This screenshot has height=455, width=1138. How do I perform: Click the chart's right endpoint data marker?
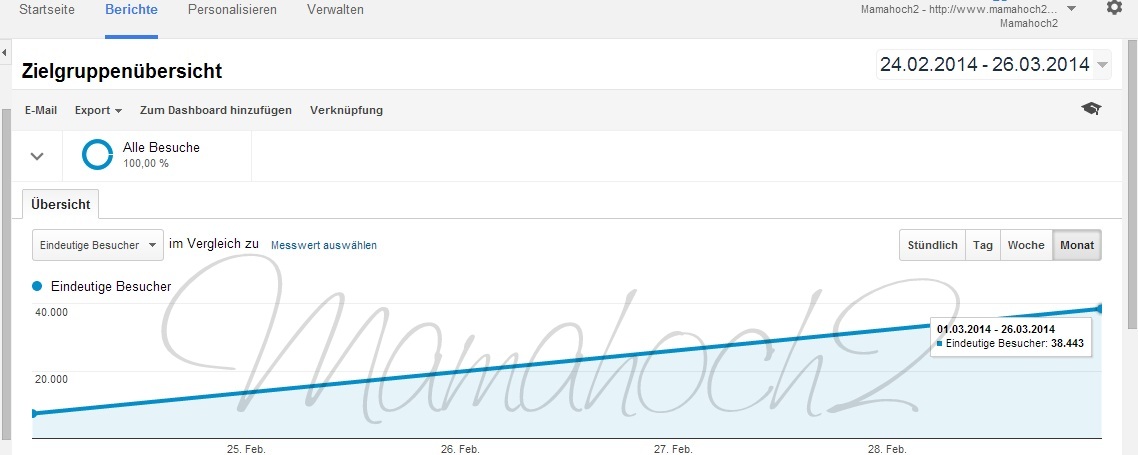1100,309
